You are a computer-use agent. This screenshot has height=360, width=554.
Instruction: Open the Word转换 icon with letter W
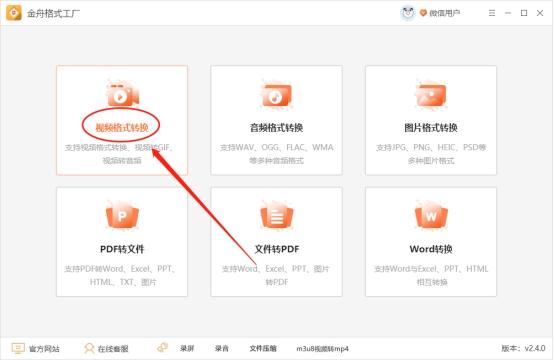pyautogui.click(x=431, y=216)
